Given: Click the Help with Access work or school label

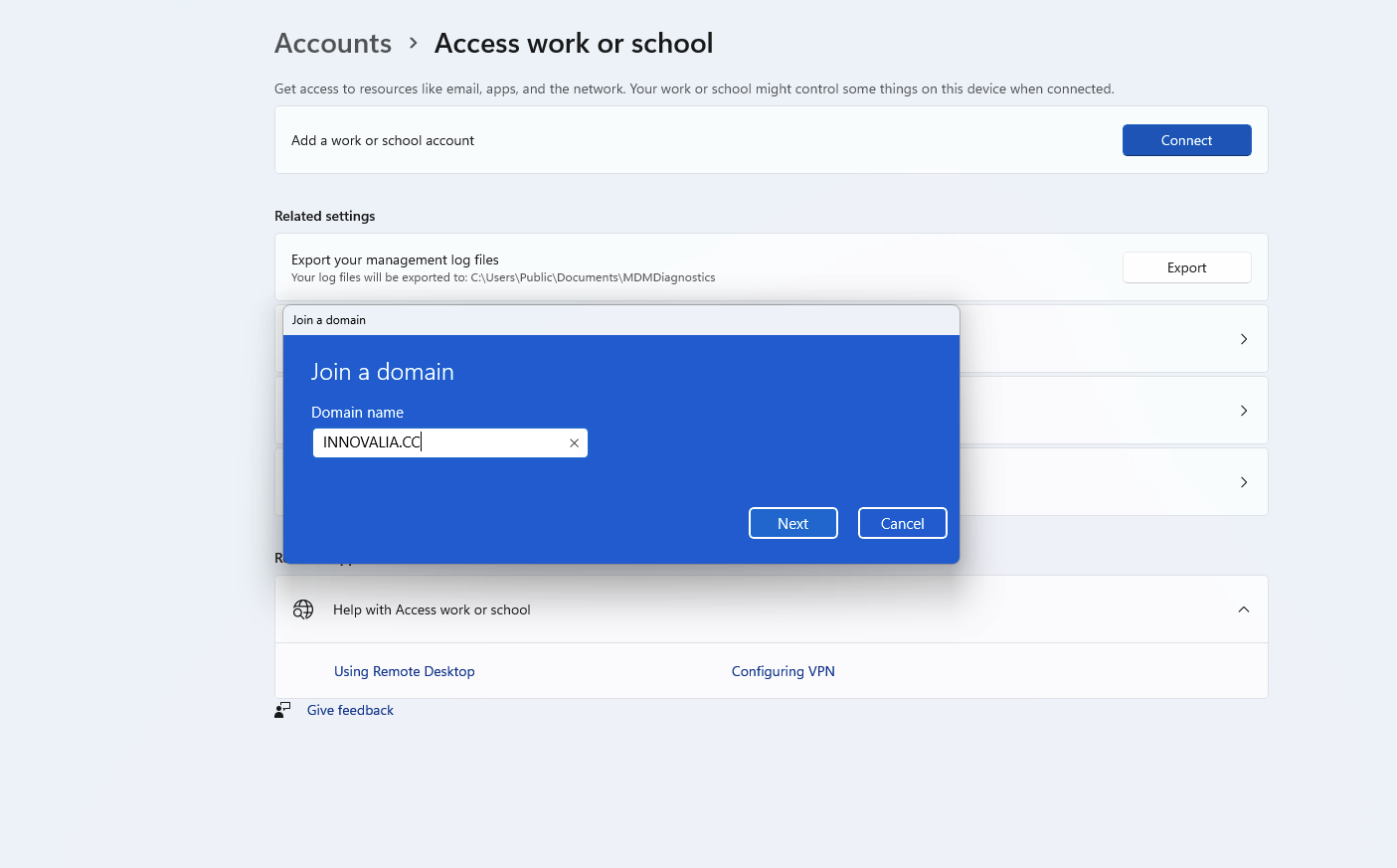Looking at the screenshot, I should 432,609.
